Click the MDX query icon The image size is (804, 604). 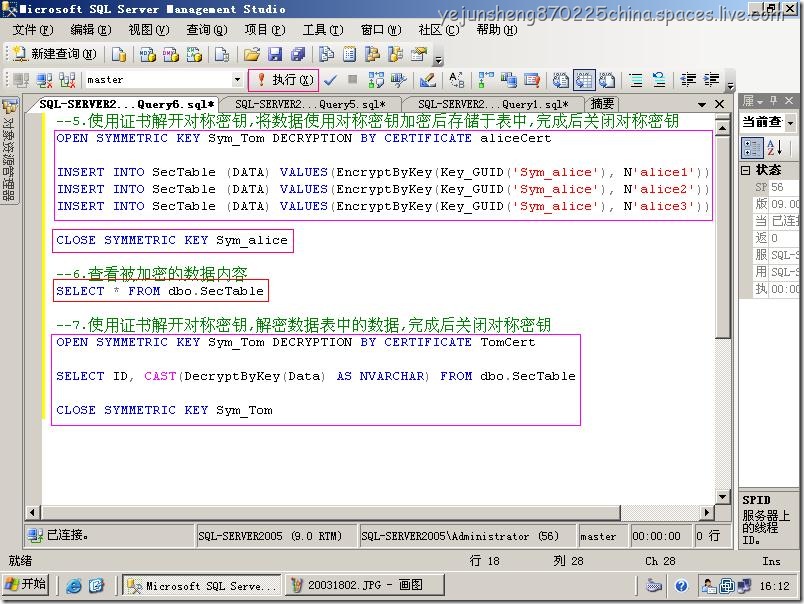[x=148, y=54]
